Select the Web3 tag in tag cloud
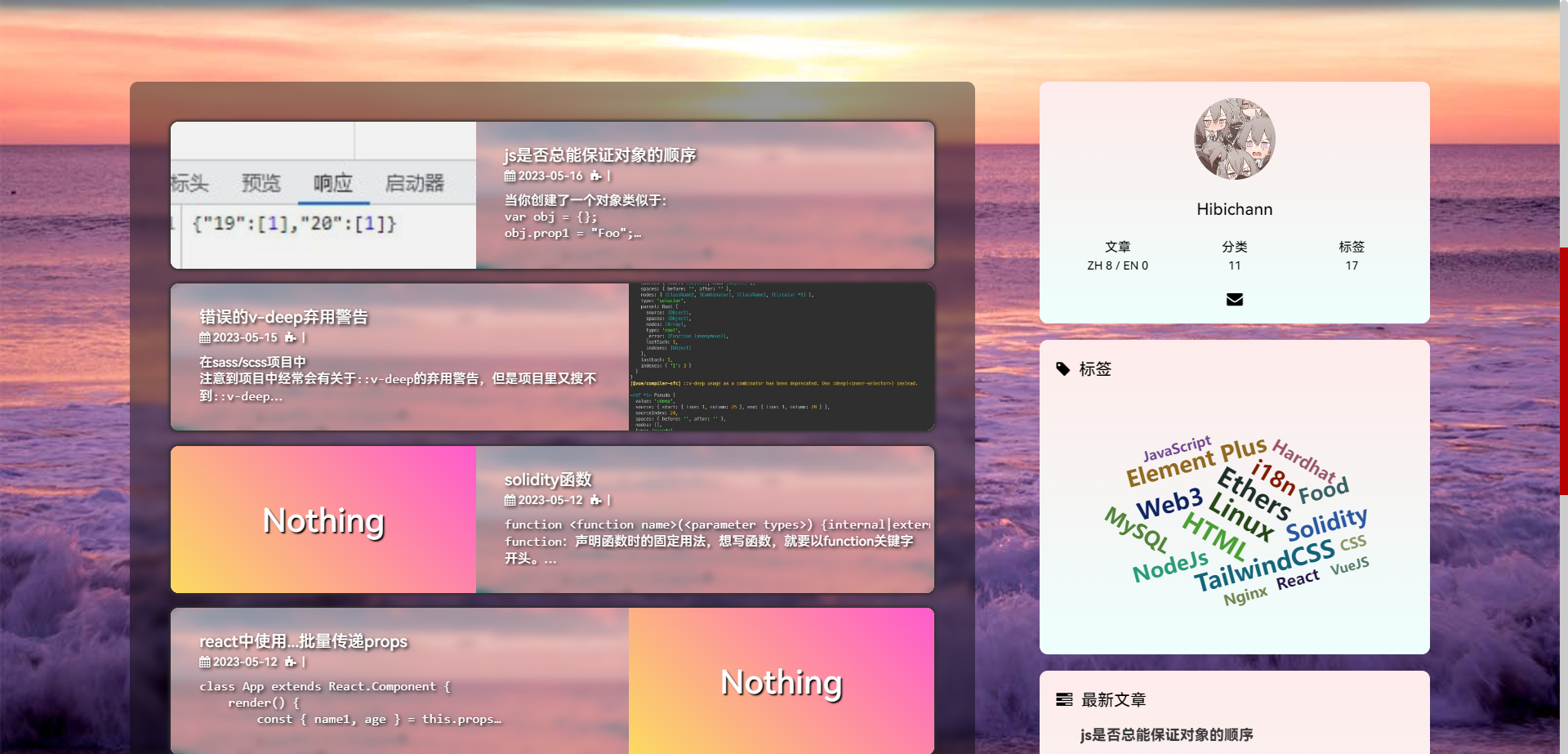1568x754 pixels. pos(1170,502)
